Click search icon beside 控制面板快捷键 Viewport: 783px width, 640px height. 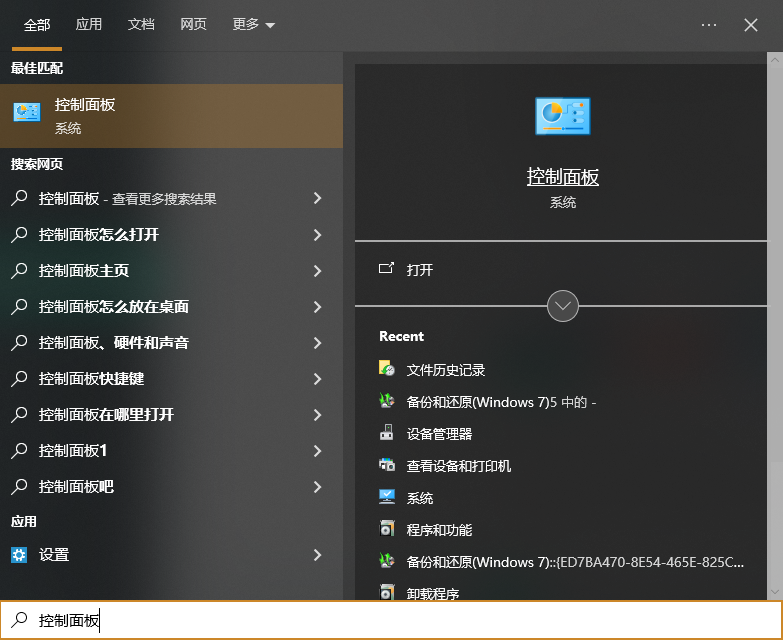click(19, 378)
